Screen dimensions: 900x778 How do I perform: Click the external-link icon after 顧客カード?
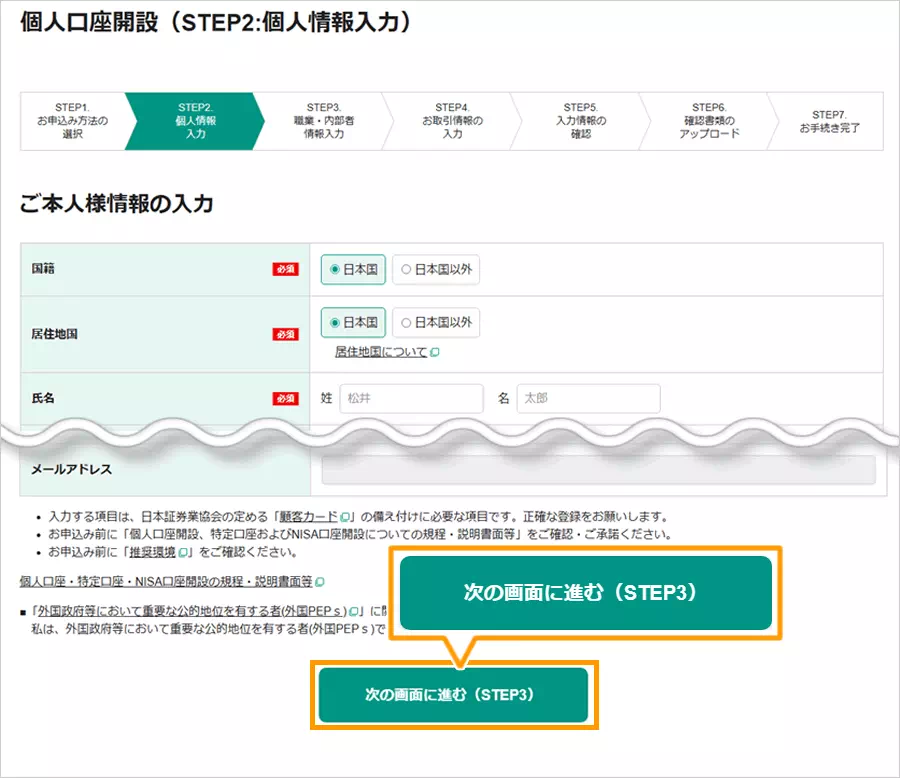(x=344, y=517)
